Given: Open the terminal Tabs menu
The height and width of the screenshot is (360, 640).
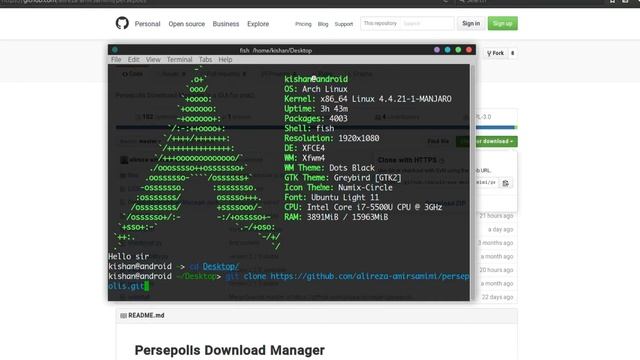Looking at the screenshot, I should pos(205,60).
